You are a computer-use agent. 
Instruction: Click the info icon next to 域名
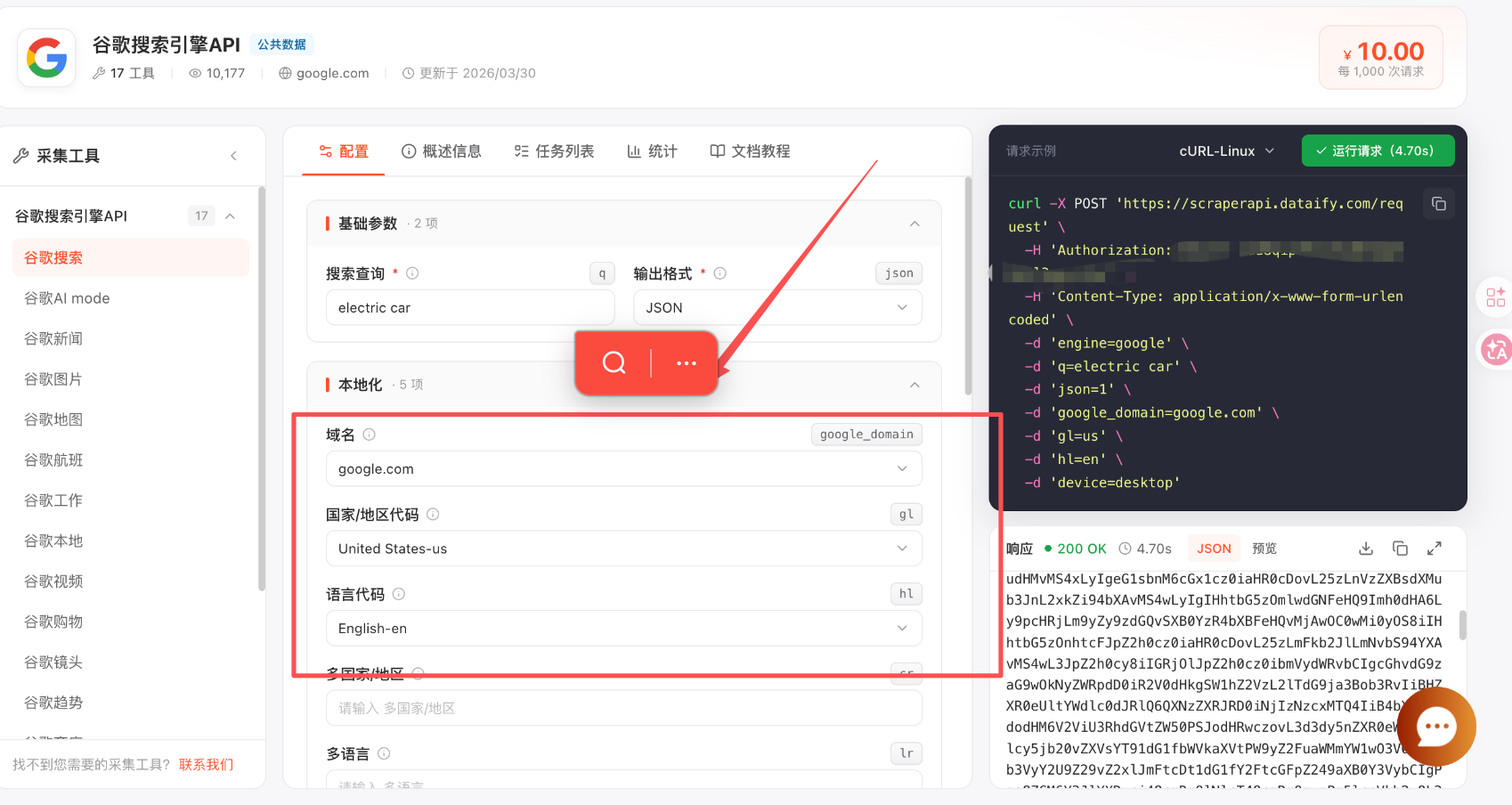[369, 435]
